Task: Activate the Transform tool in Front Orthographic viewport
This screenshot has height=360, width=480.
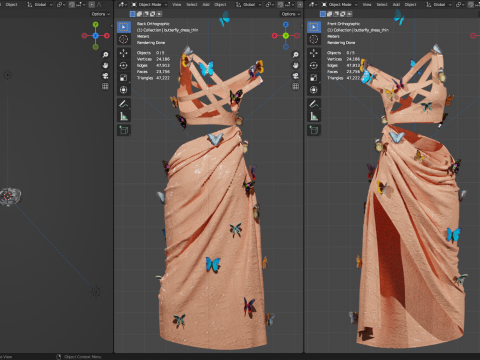Action: click(314, 90)
